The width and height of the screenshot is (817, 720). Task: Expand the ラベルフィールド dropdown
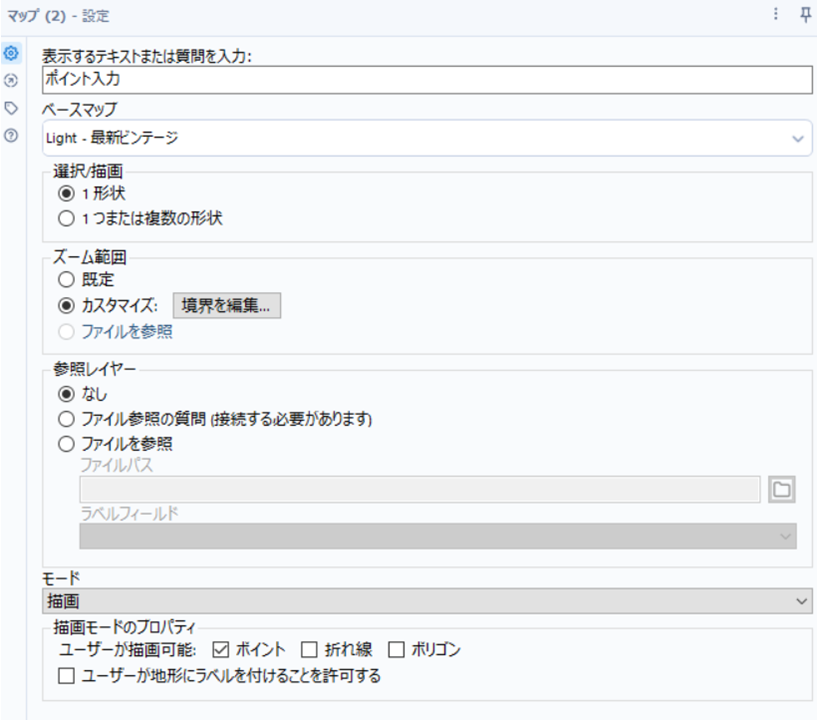[437, 536]
